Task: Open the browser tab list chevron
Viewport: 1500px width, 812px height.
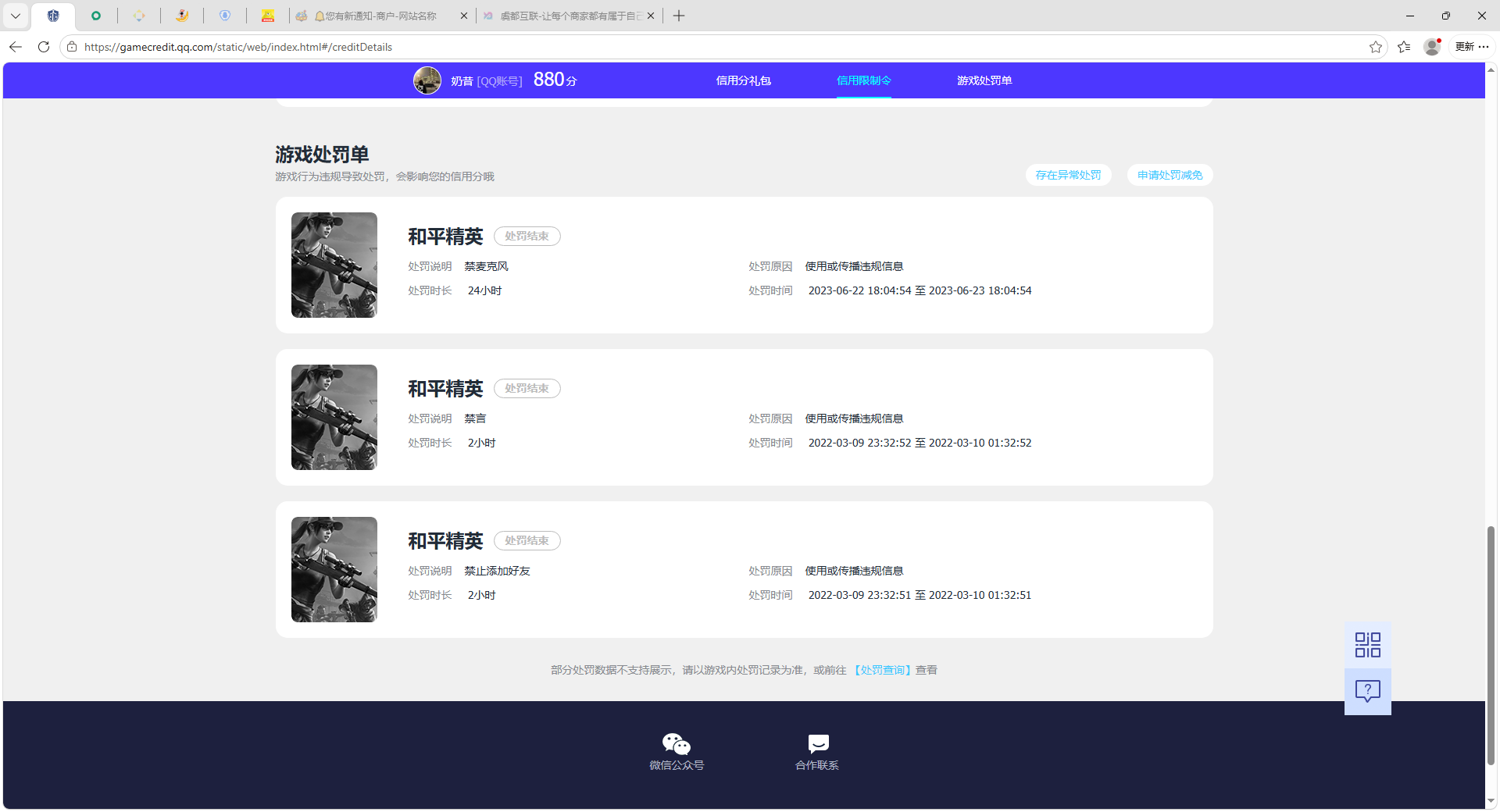Action: tap(16, 16)
